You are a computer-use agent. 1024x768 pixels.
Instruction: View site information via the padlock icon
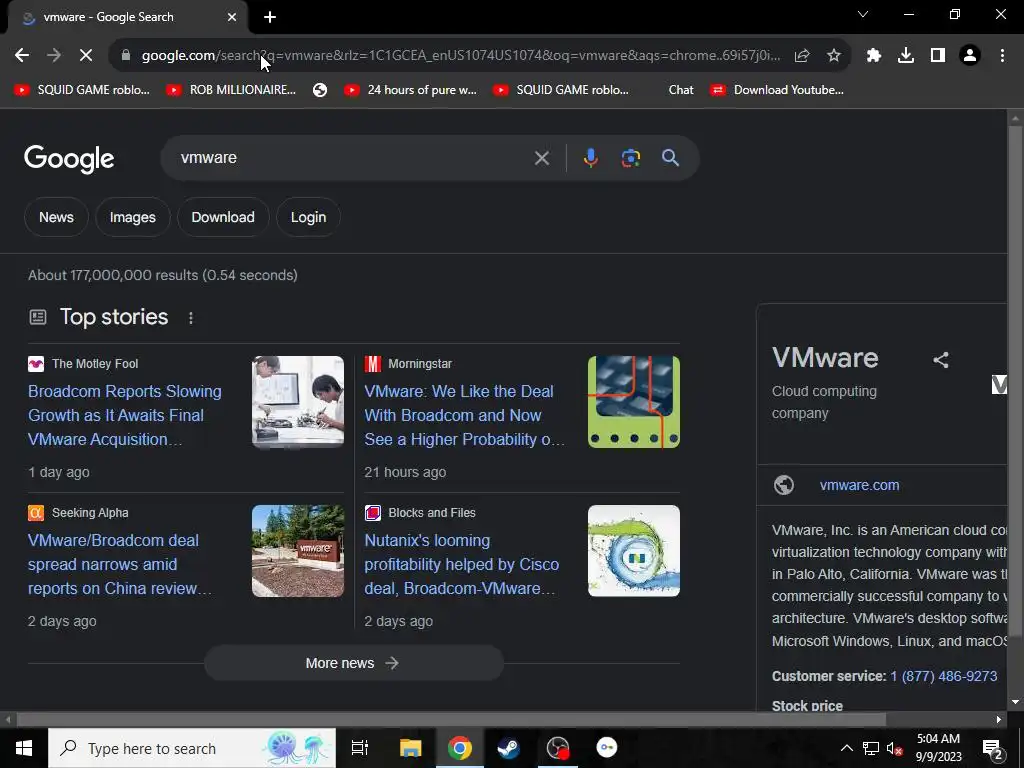[126, 56]
